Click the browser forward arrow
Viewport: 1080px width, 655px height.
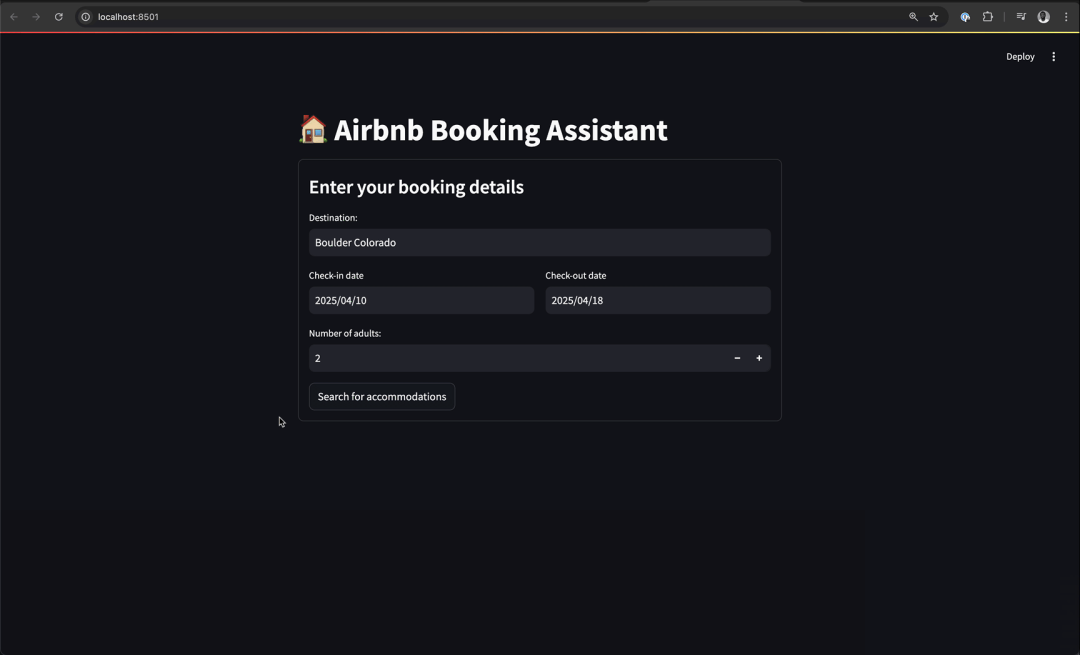(36, 17)
